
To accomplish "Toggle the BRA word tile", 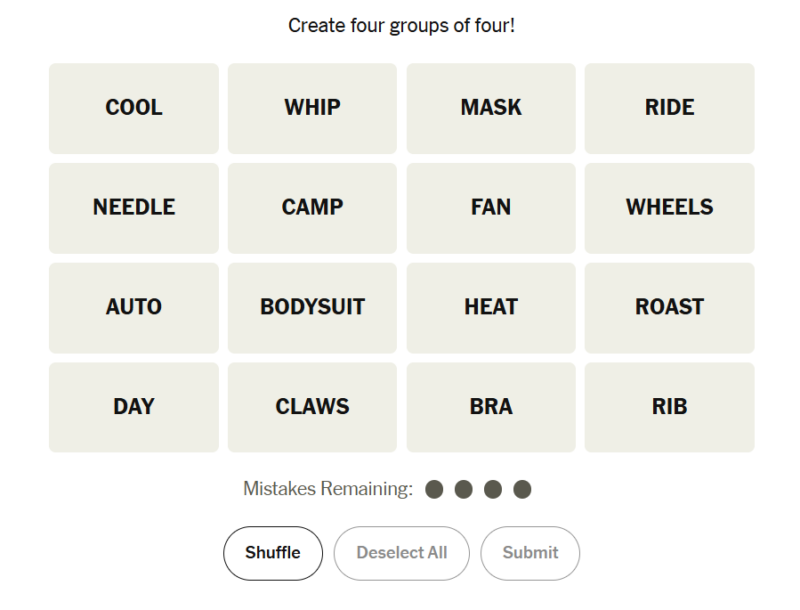I will tap(491, 407).
